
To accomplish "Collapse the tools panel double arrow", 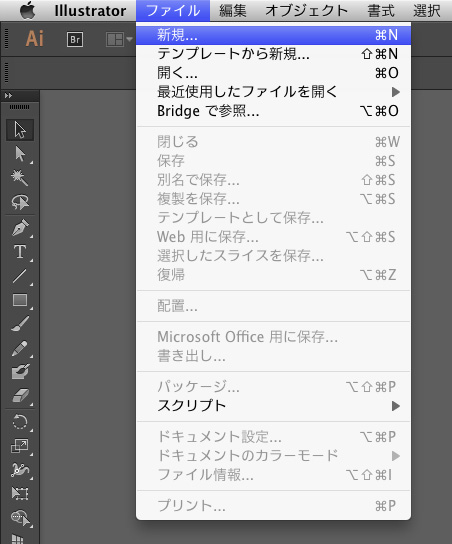I will (x=9, y=95).
